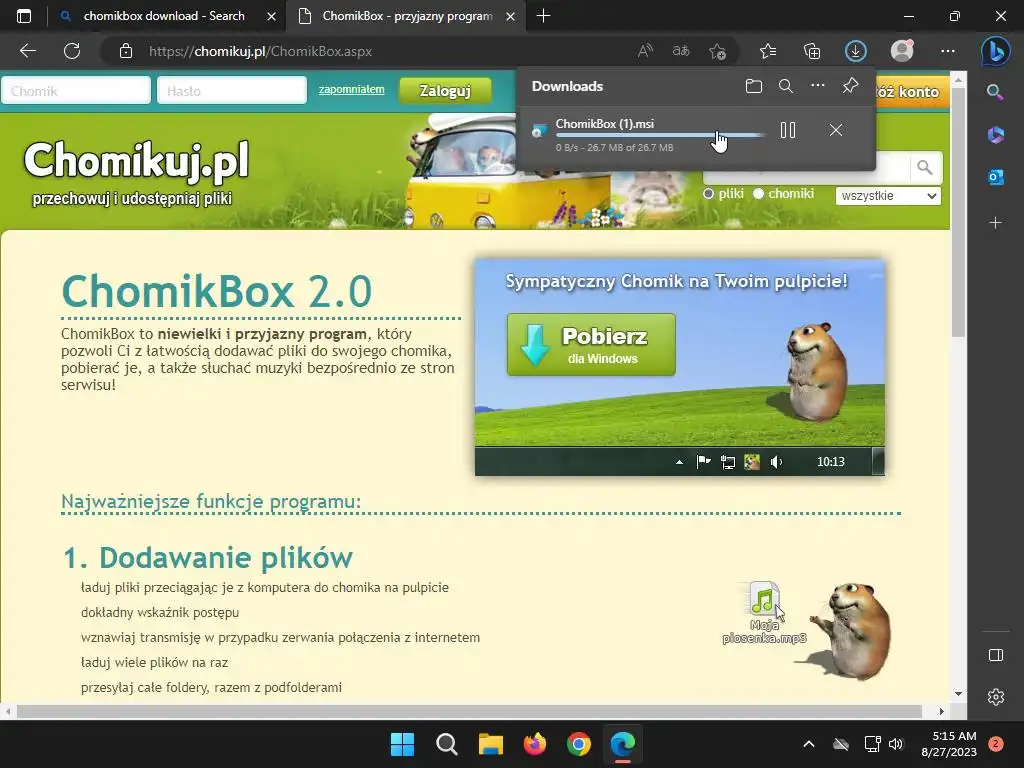Open a new browser tab
The width and height of the screenshot is (1024, 768).
543,16
